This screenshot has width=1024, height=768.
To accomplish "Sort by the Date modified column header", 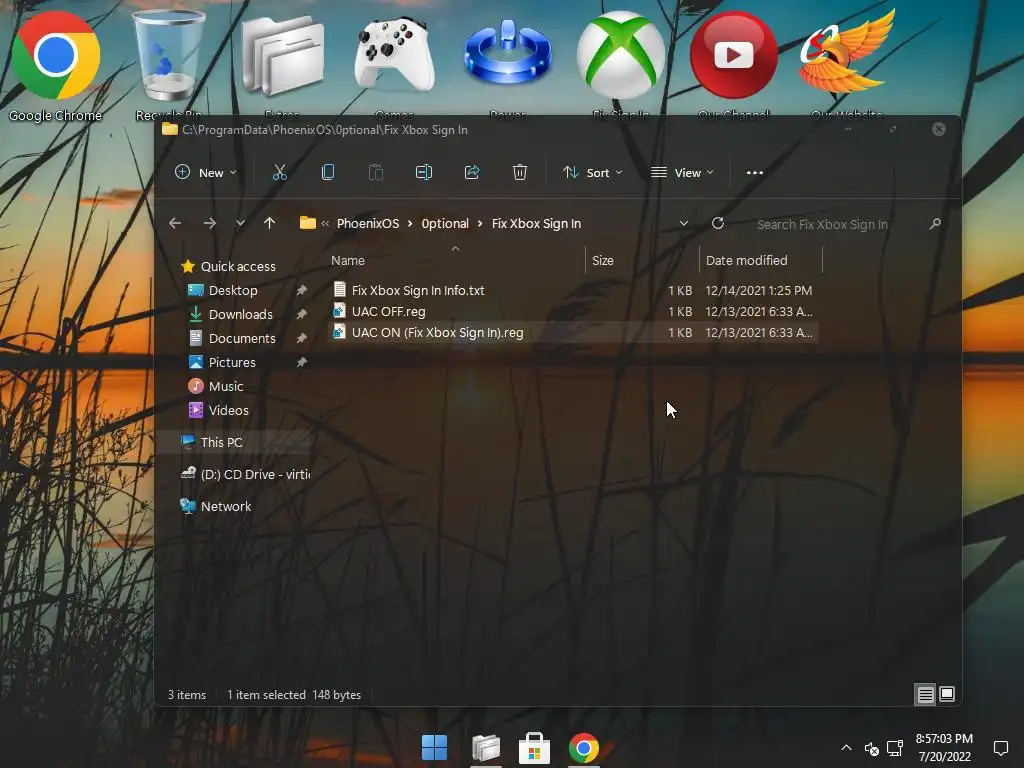I will [761, 260].
